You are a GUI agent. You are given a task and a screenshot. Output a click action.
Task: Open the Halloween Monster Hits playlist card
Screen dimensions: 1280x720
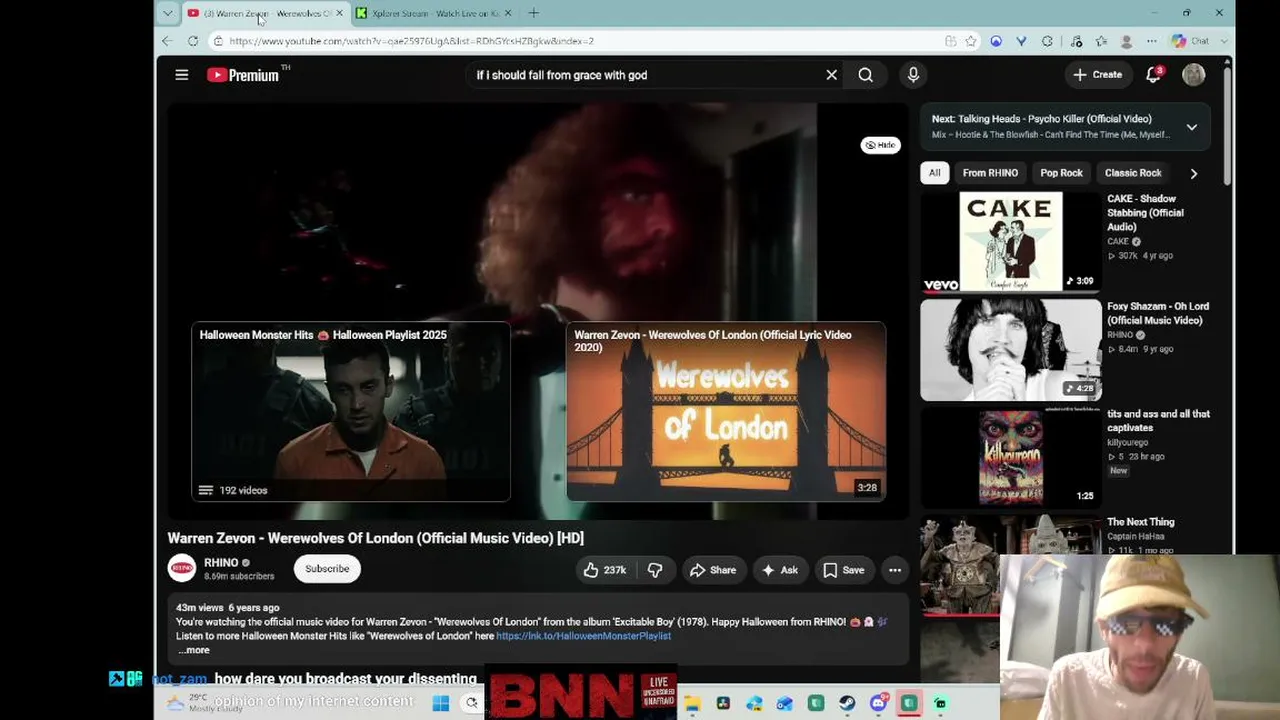pyautogui.click(x=351, y=412)
